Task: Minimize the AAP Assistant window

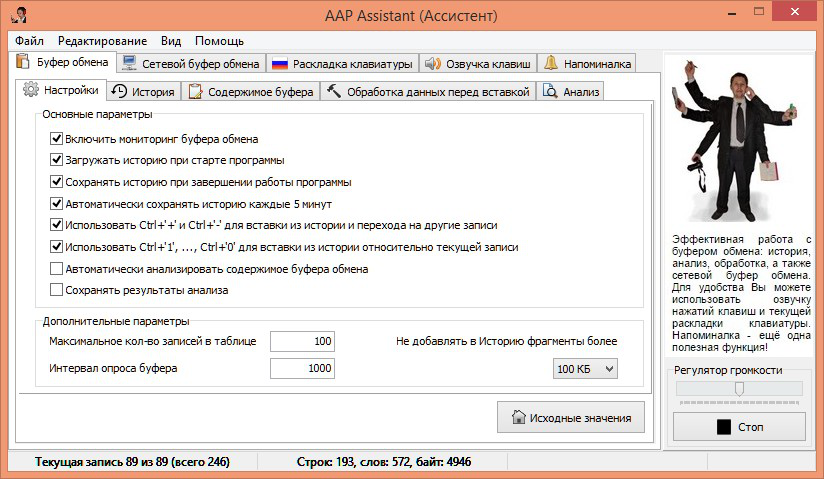Action: 732,13
